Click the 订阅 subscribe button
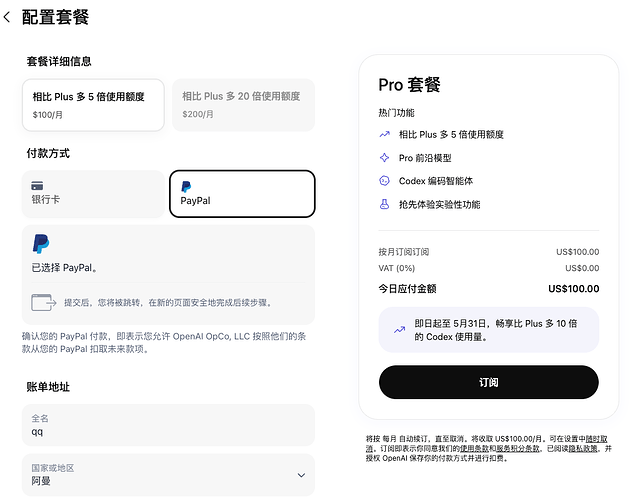This screenshot has width=641, height=500. [489, 382]
